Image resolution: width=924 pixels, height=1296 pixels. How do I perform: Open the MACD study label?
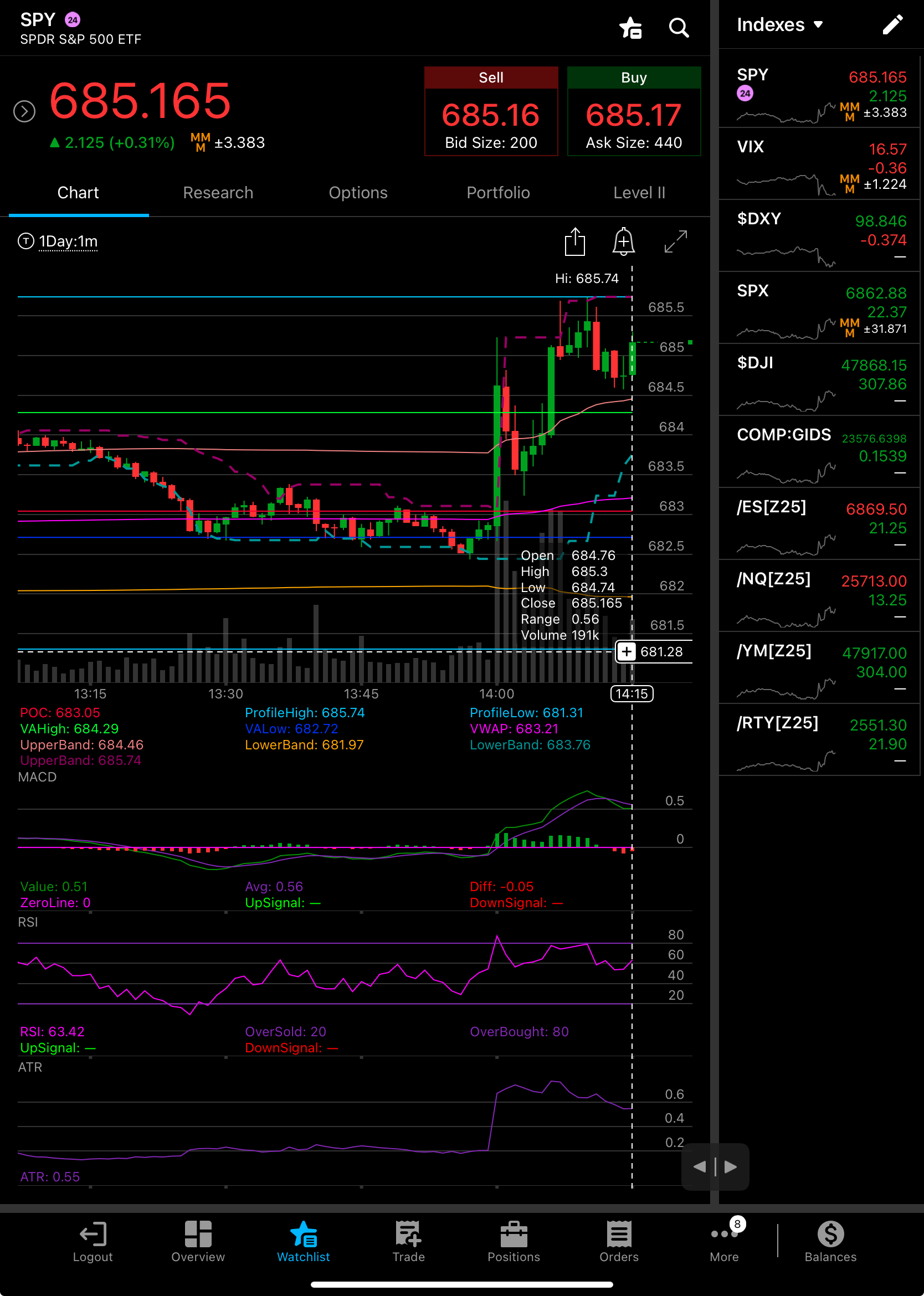(x=38, y=777)
